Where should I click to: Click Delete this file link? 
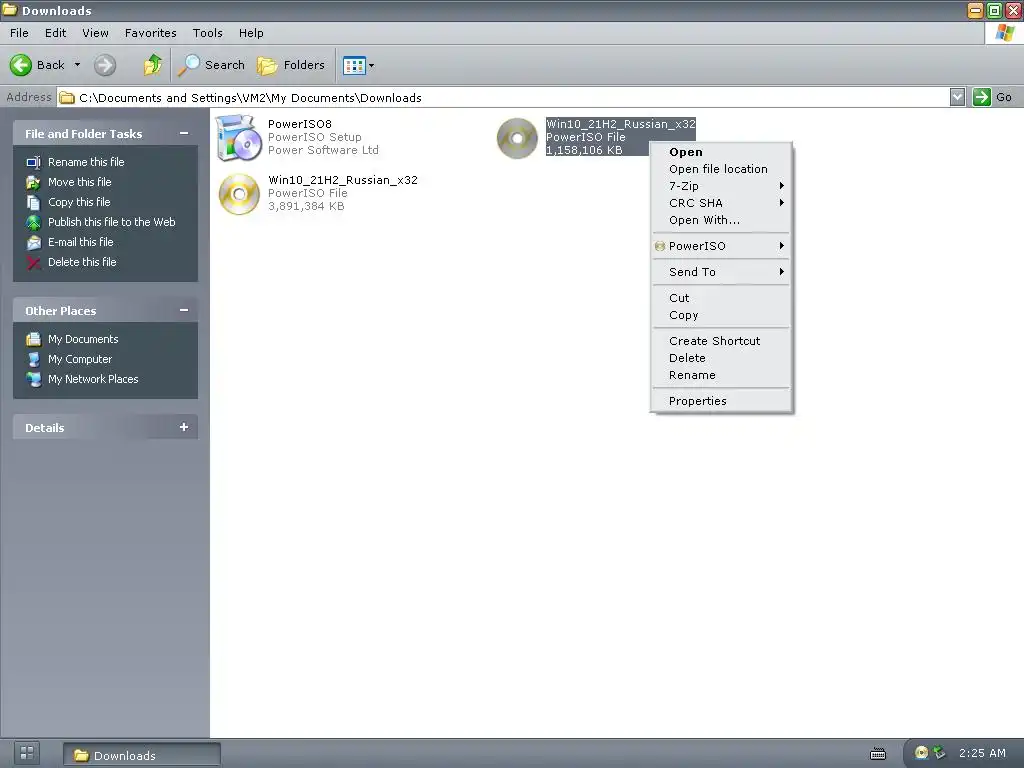[x=82, y=262]
